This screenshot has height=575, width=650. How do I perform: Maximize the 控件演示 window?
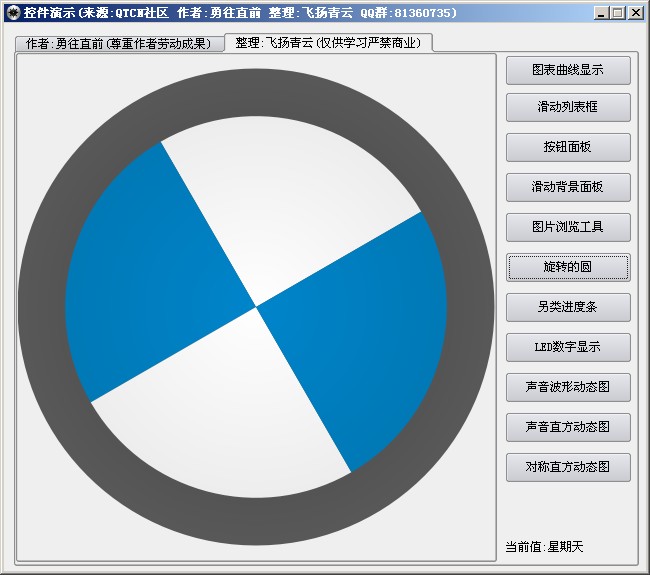618,13
